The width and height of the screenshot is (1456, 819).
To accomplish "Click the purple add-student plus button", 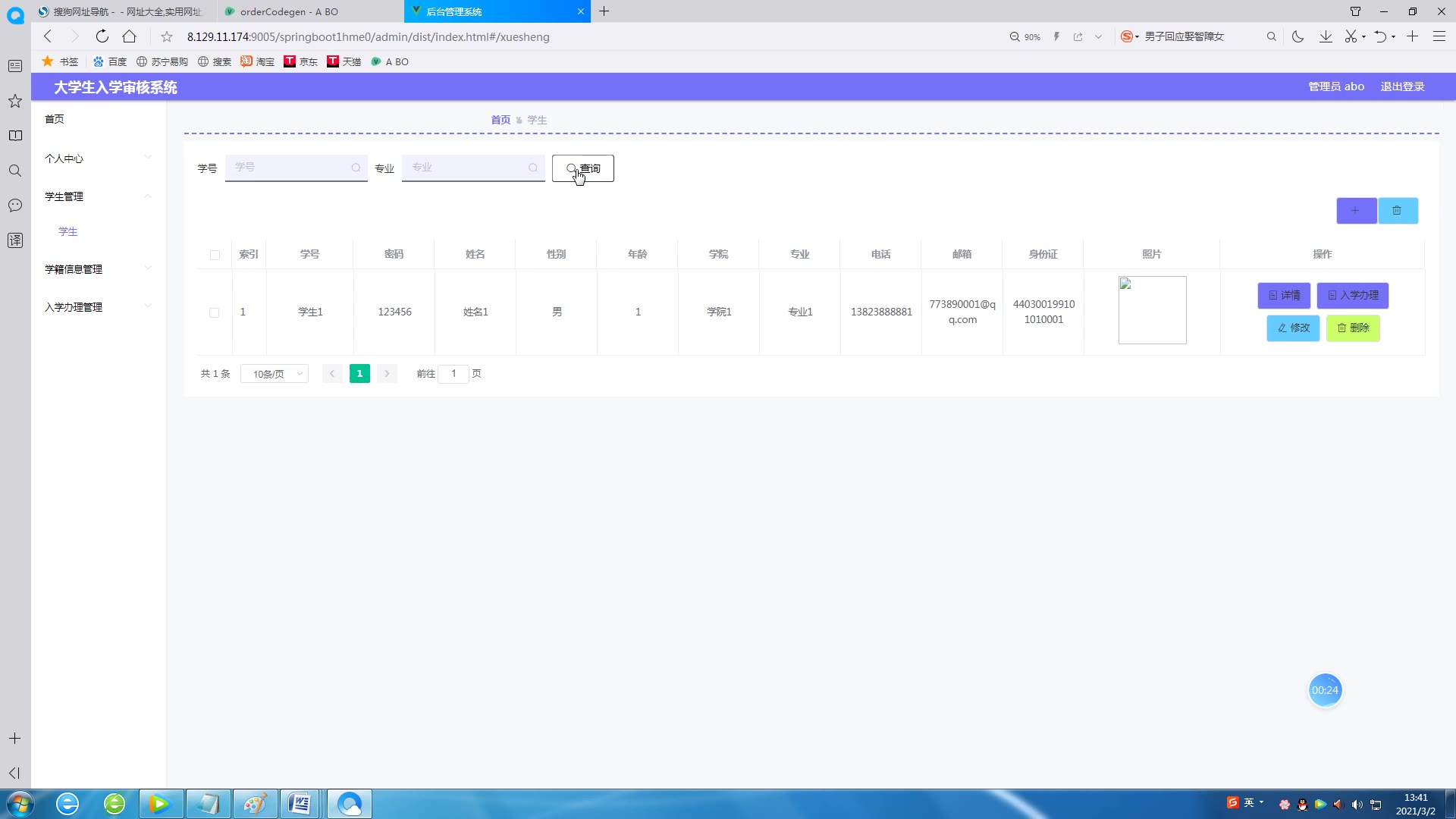I will pyautogui.click(x=1356, y=211).
